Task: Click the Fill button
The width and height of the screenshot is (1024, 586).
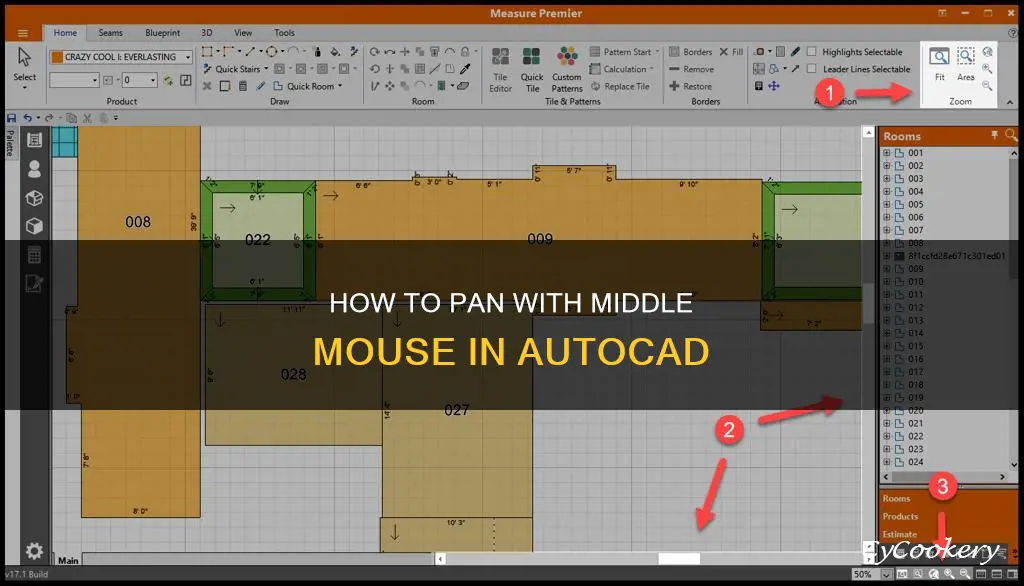Action: [731, 52]
